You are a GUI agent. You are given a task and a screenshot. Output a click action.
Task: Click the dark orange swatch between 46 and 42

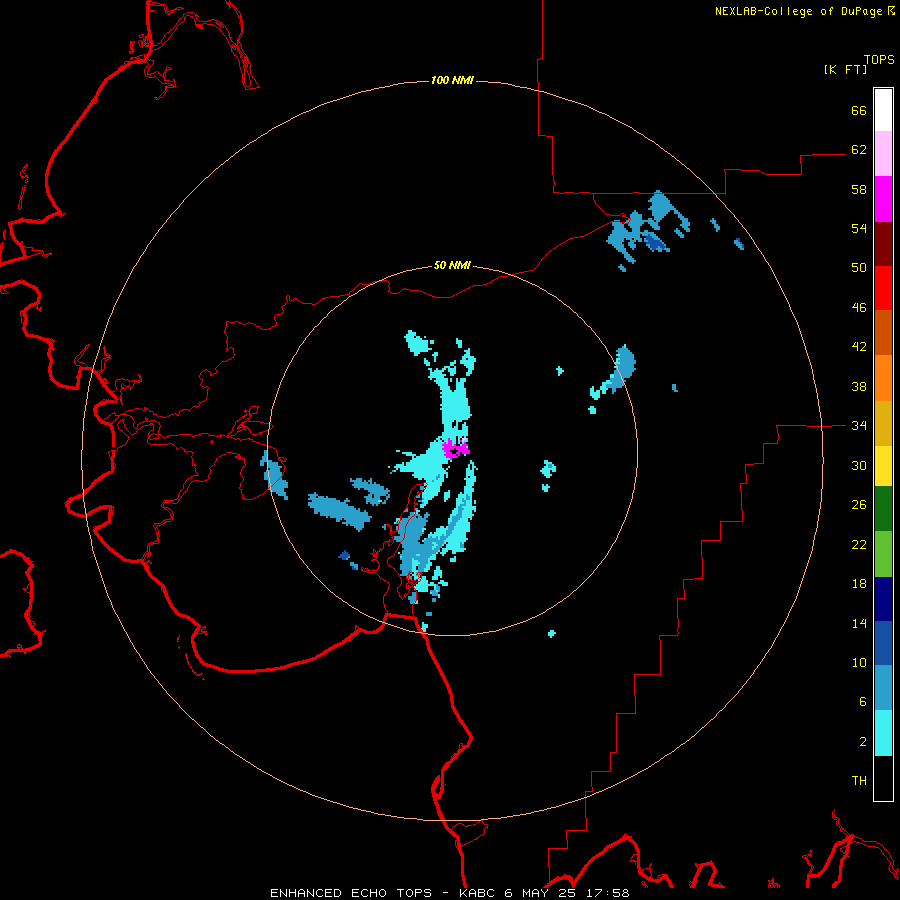pyautogui.click(x=883, y=332)
